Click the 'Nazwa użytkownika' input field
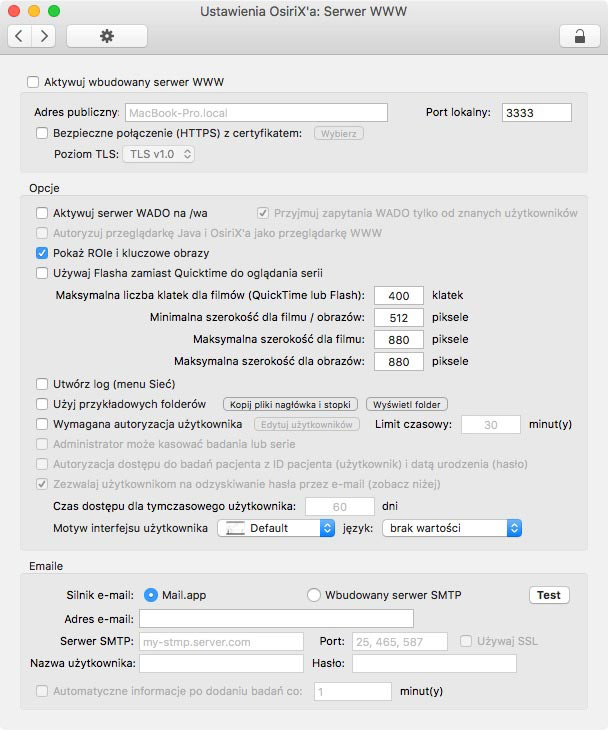Viewport: 608px width, 730px height. pyautogui.click(x=222, y=663)
